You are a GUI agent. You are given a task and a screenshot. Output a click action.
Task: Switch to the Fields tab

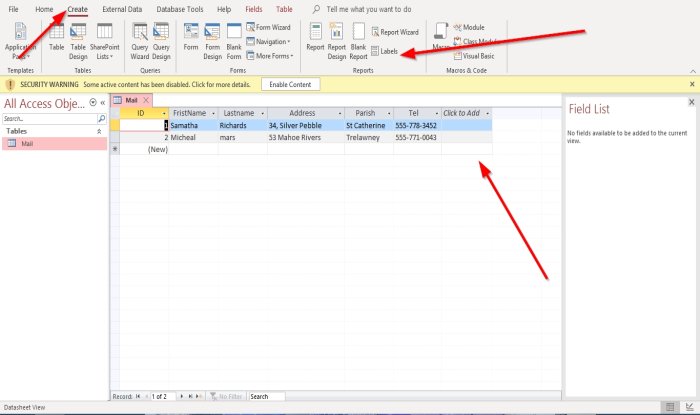[x=254, y=9]
